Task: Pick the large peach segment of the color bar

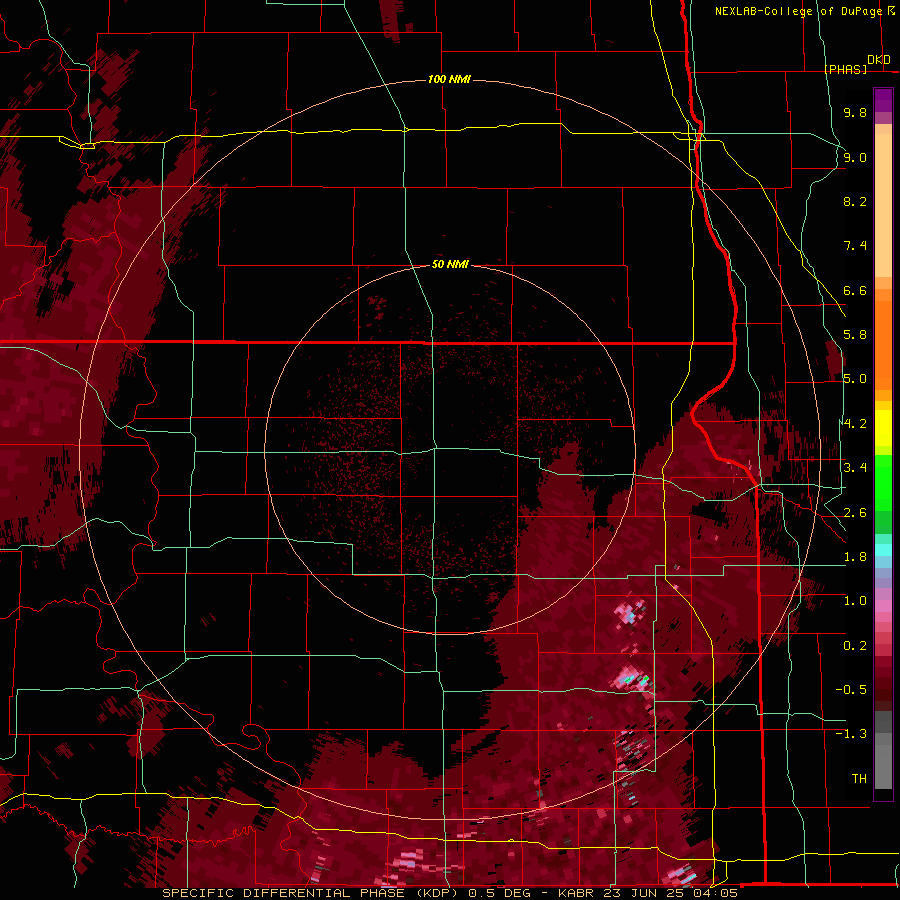Action: click(x=883, y=207)
